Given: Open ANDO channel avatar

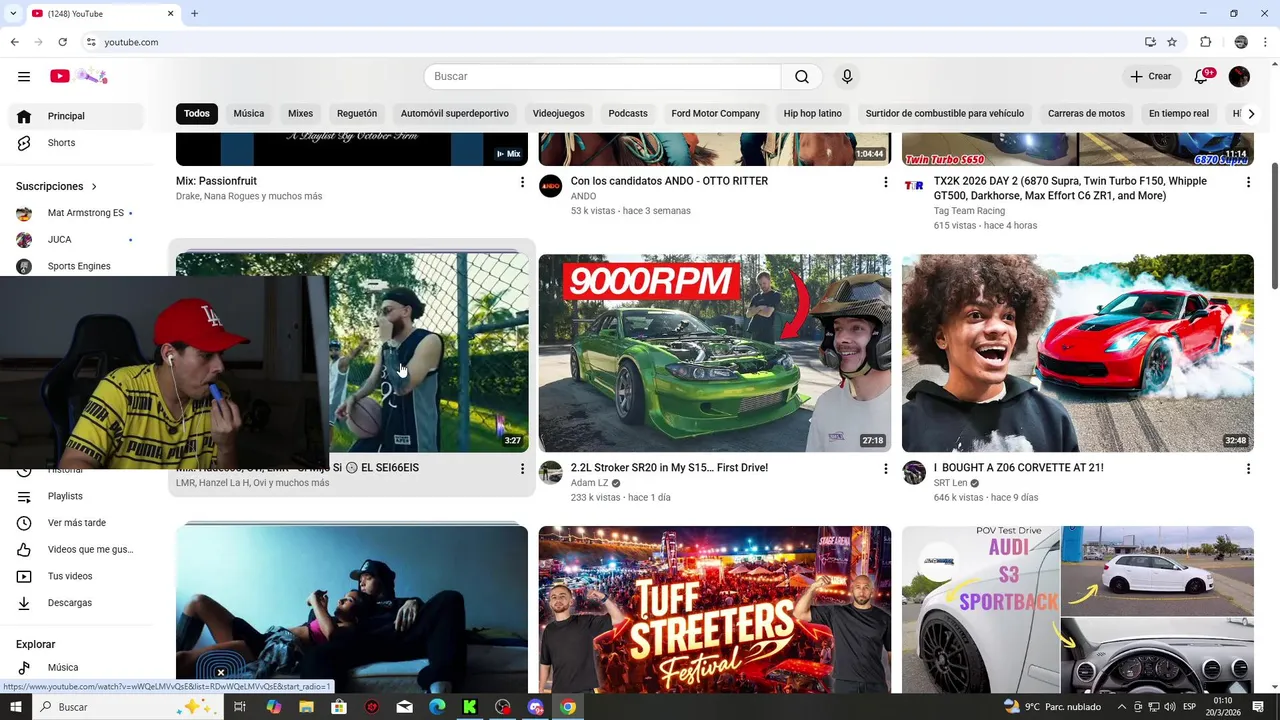Looking at the screenshot, I should point(551,186).
